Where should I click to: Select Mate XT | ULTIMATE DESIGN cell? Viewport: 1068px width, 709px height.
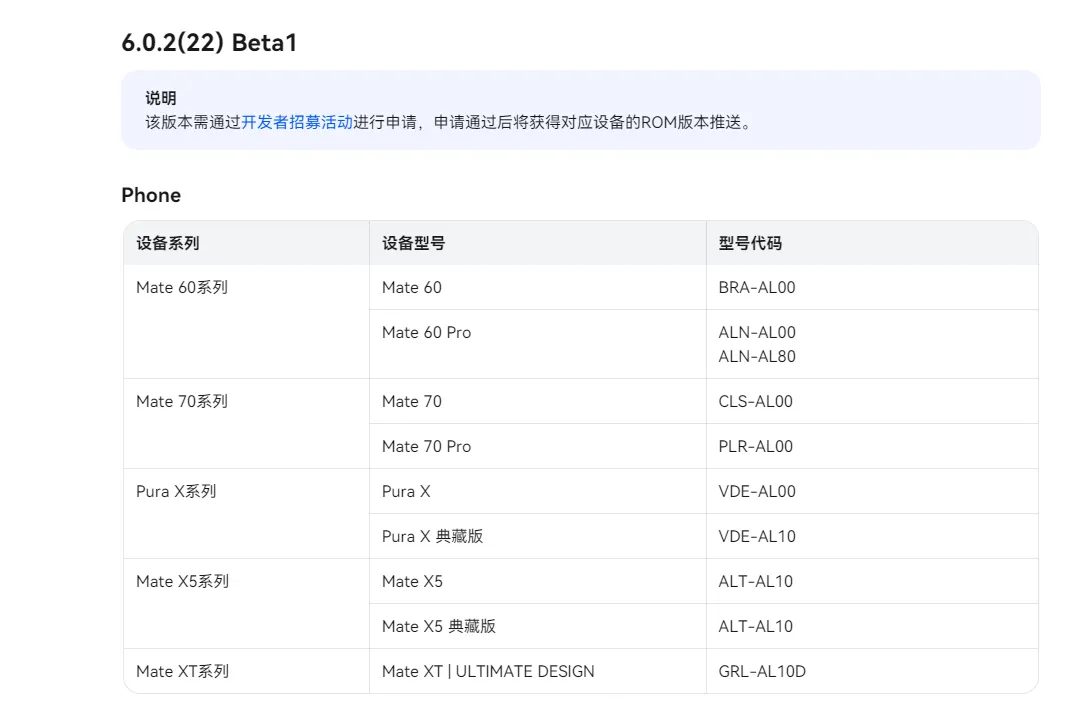click(538, 671)
